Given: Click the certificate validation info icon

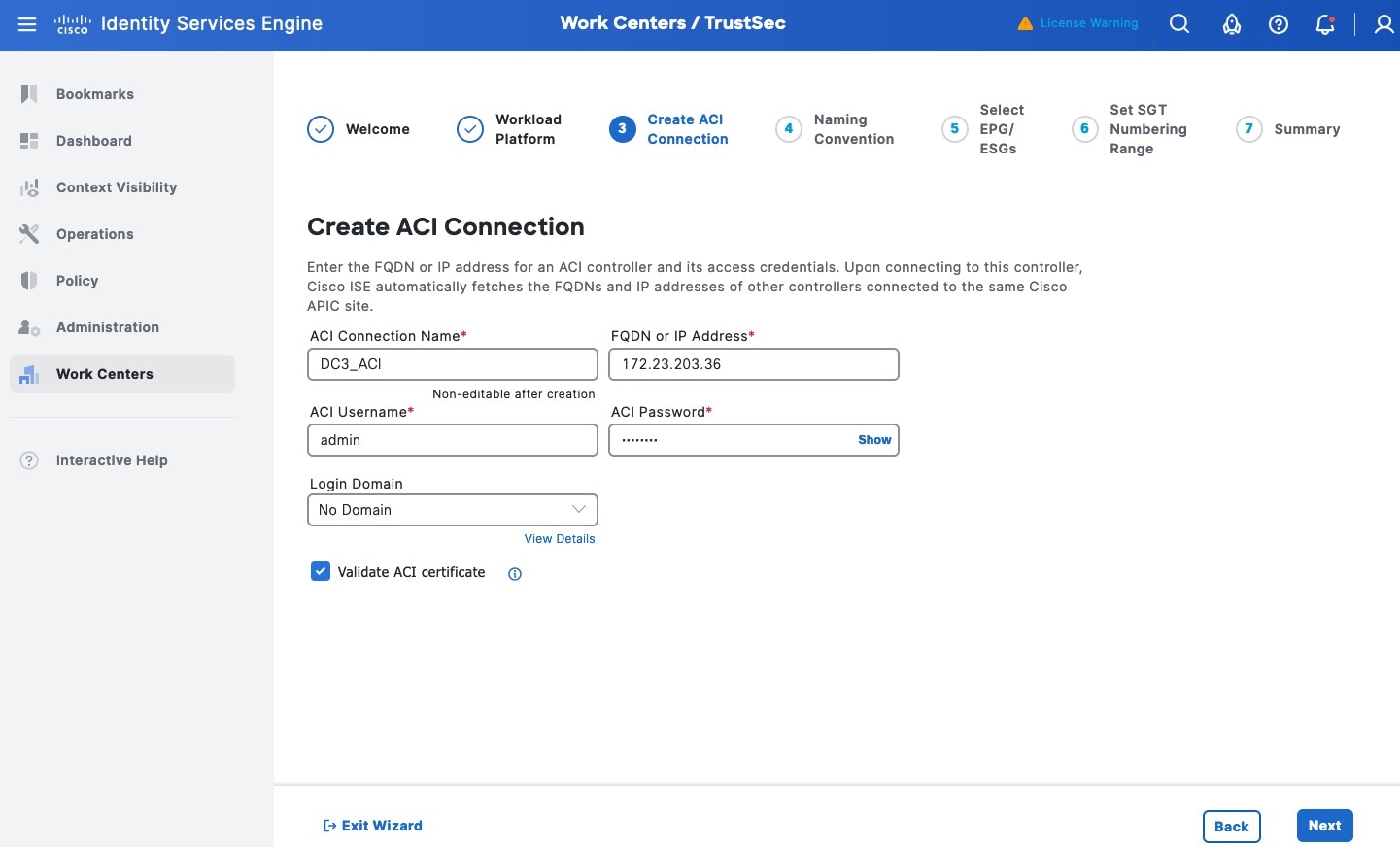Looking at the screenshot, I should click(515, 574).
